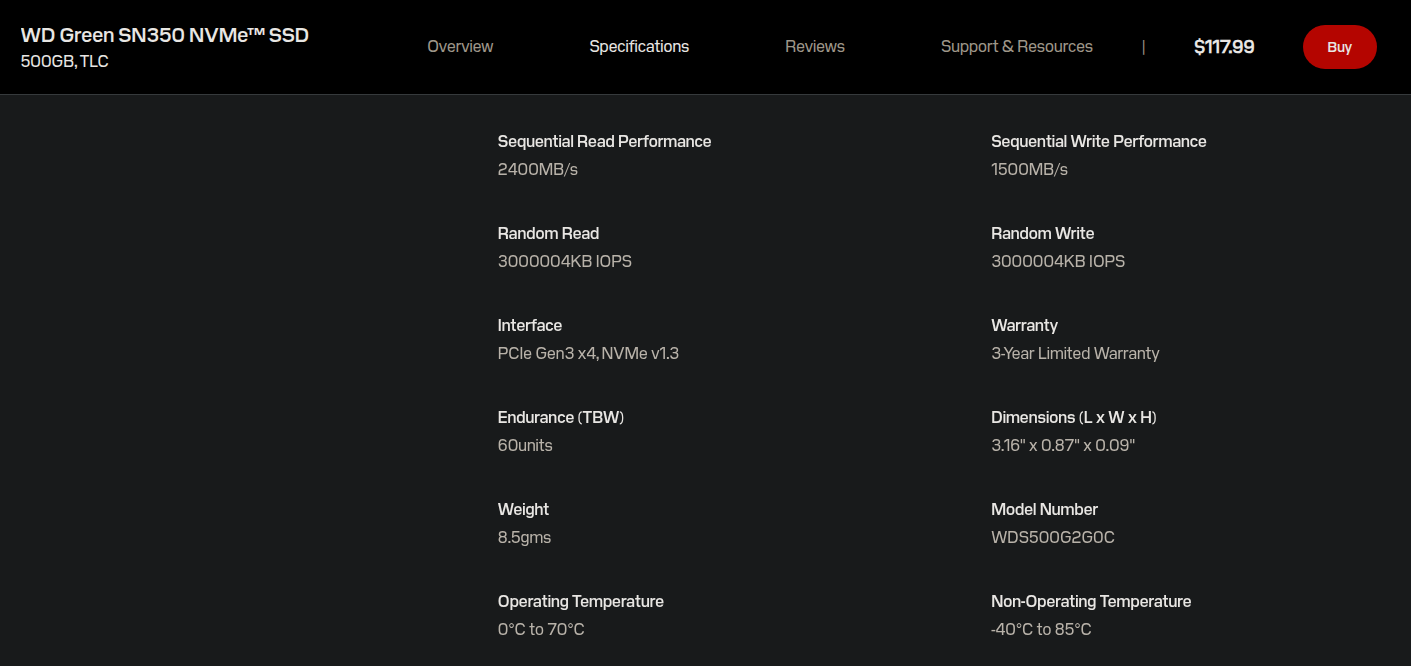1411x666 pixels.
Task: Click the Endurance (TBW) label
Action: [x=561, y=417]
